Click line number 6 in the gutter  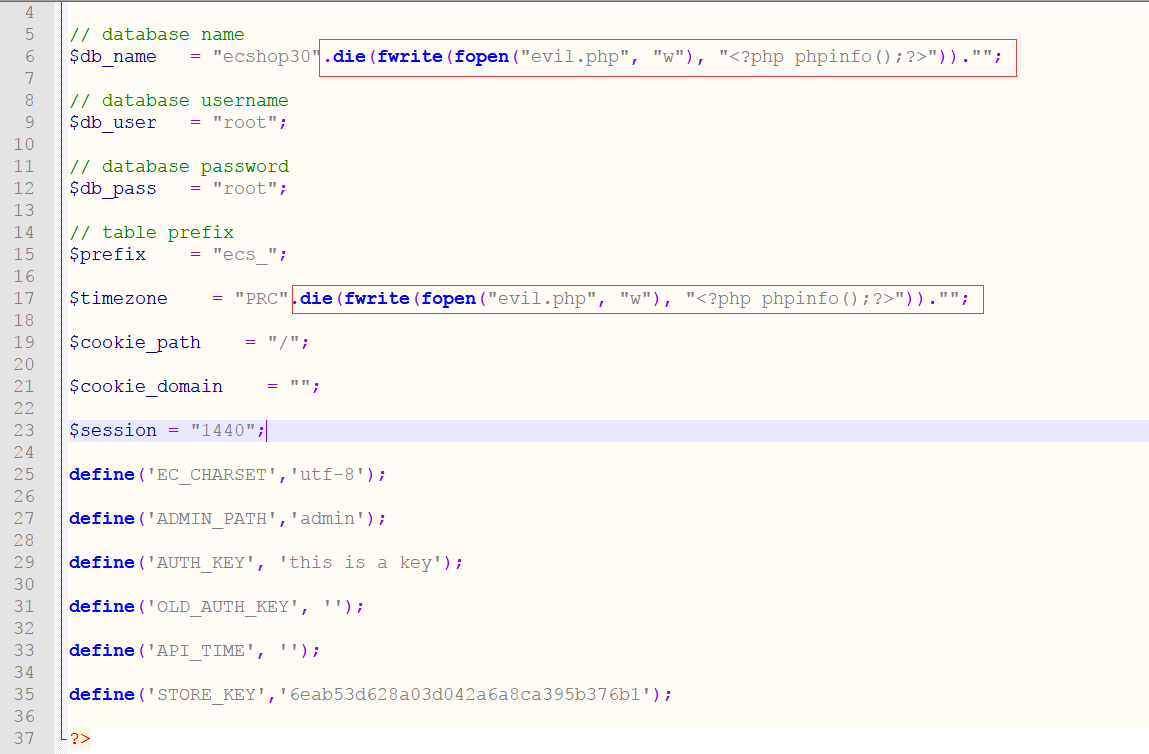[29, 56]
